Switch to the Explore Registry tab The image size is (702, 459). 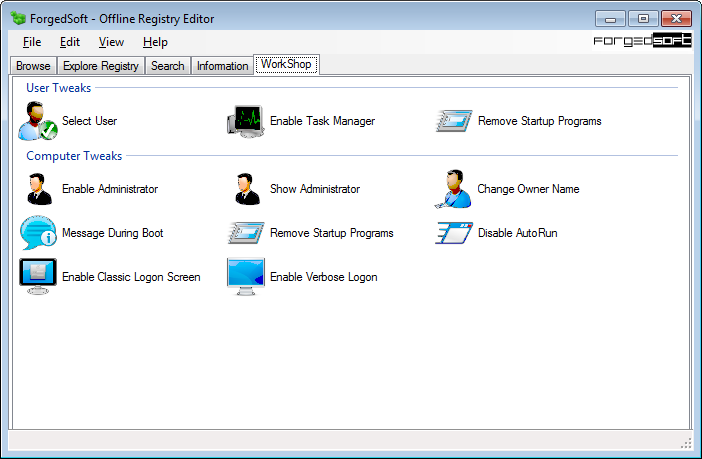point(101,66)
